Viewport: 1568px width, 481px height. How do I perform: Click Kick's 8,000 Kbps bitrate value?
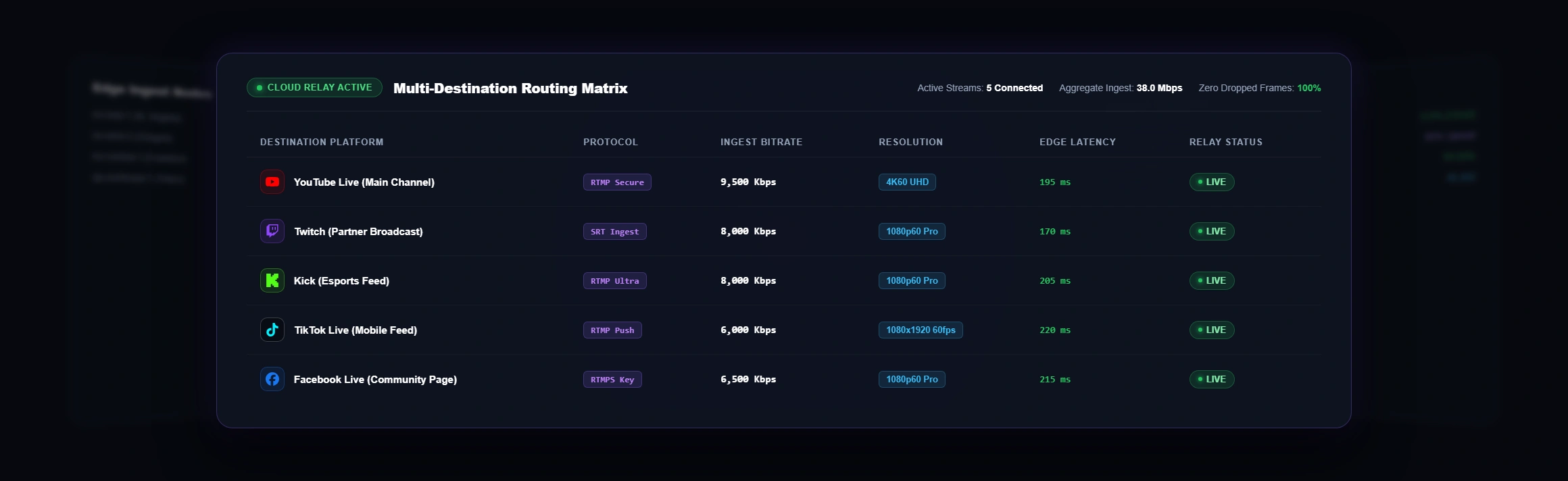[x=748, y=281]
